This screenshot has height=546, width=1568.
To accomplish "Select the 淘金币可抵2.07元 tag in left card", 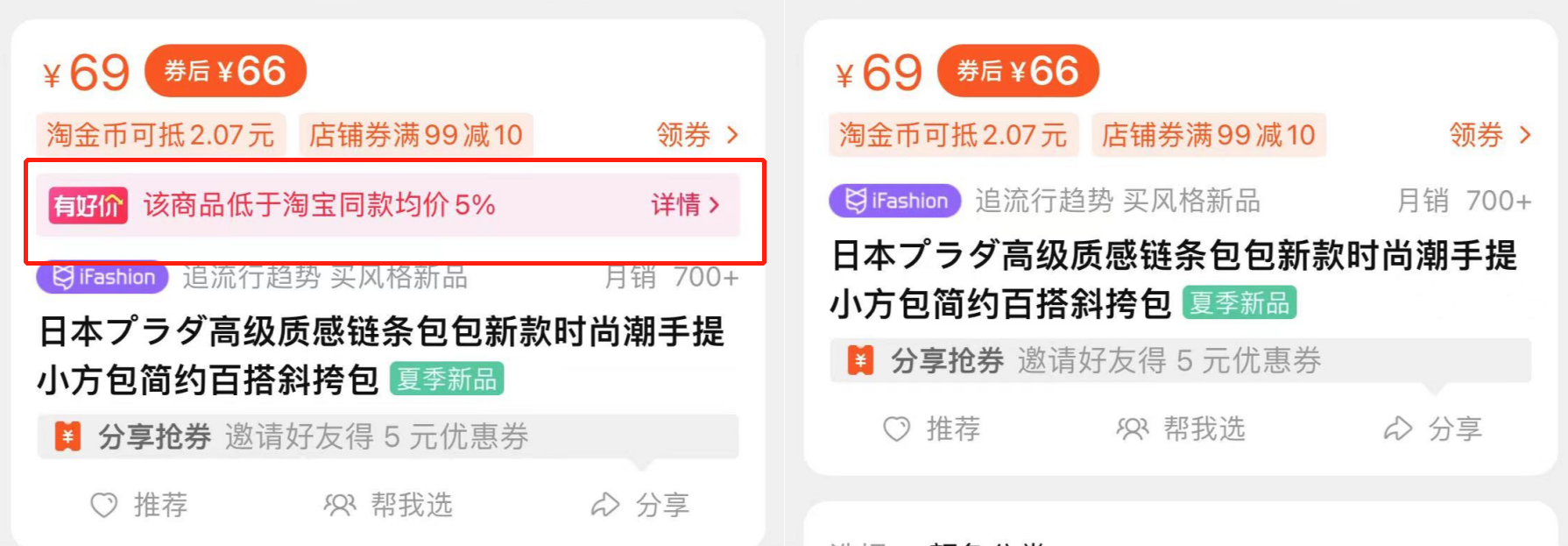I will pos(161,135).
